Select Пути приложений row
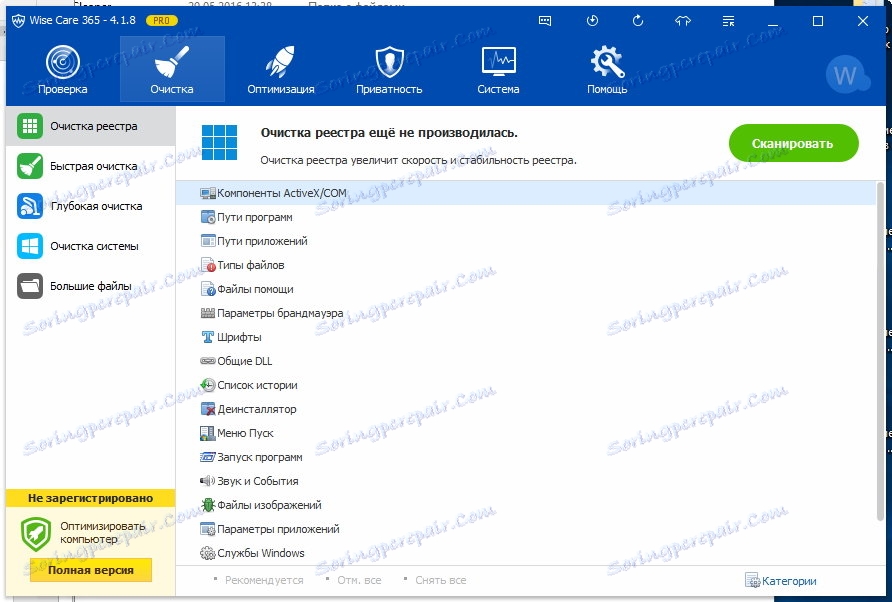The width and height of the screenshot is (892, 602). pyautogui.click(x=526, y=241)
